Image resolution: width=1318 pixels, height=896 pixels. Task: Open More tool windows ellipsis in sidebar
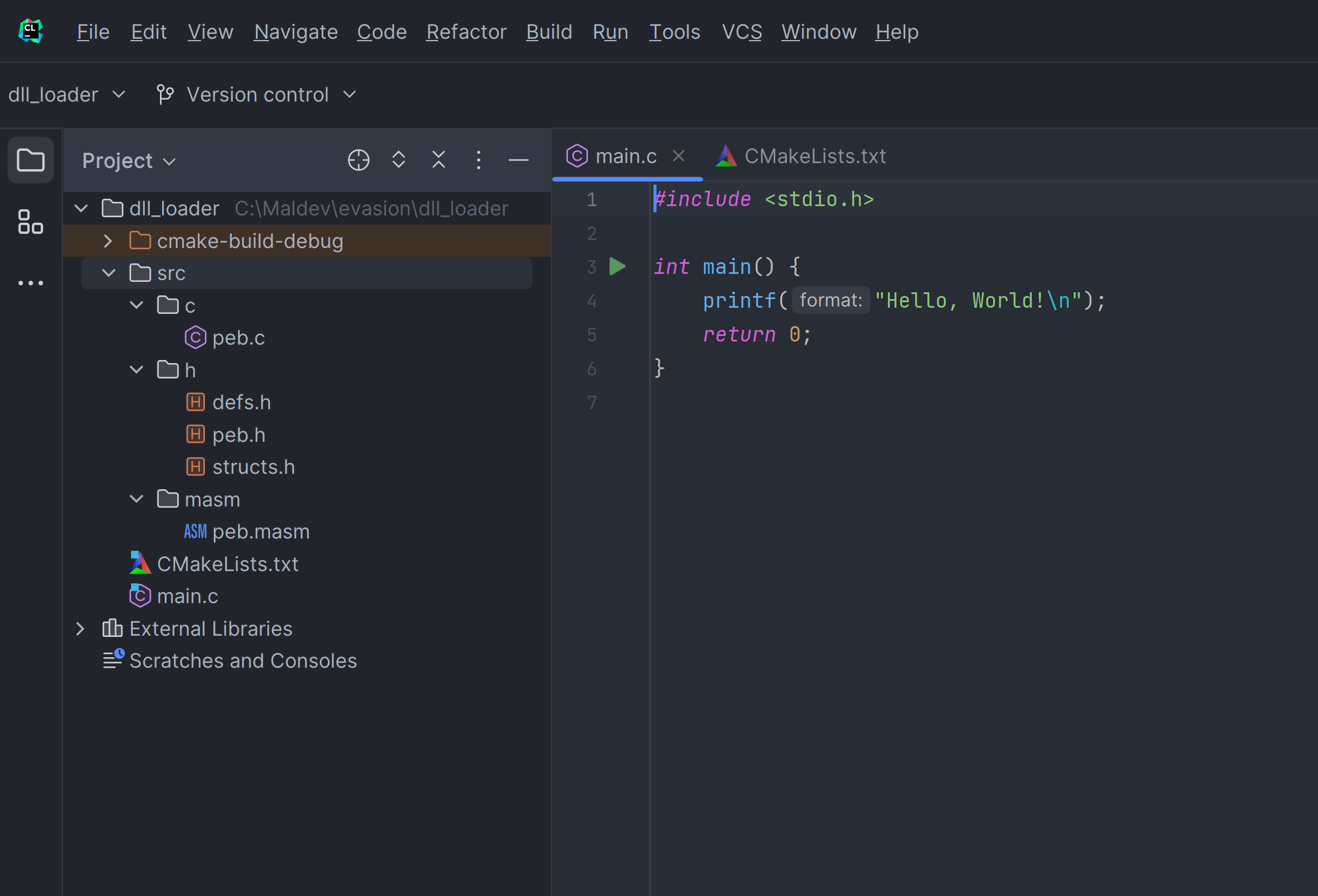30,283
